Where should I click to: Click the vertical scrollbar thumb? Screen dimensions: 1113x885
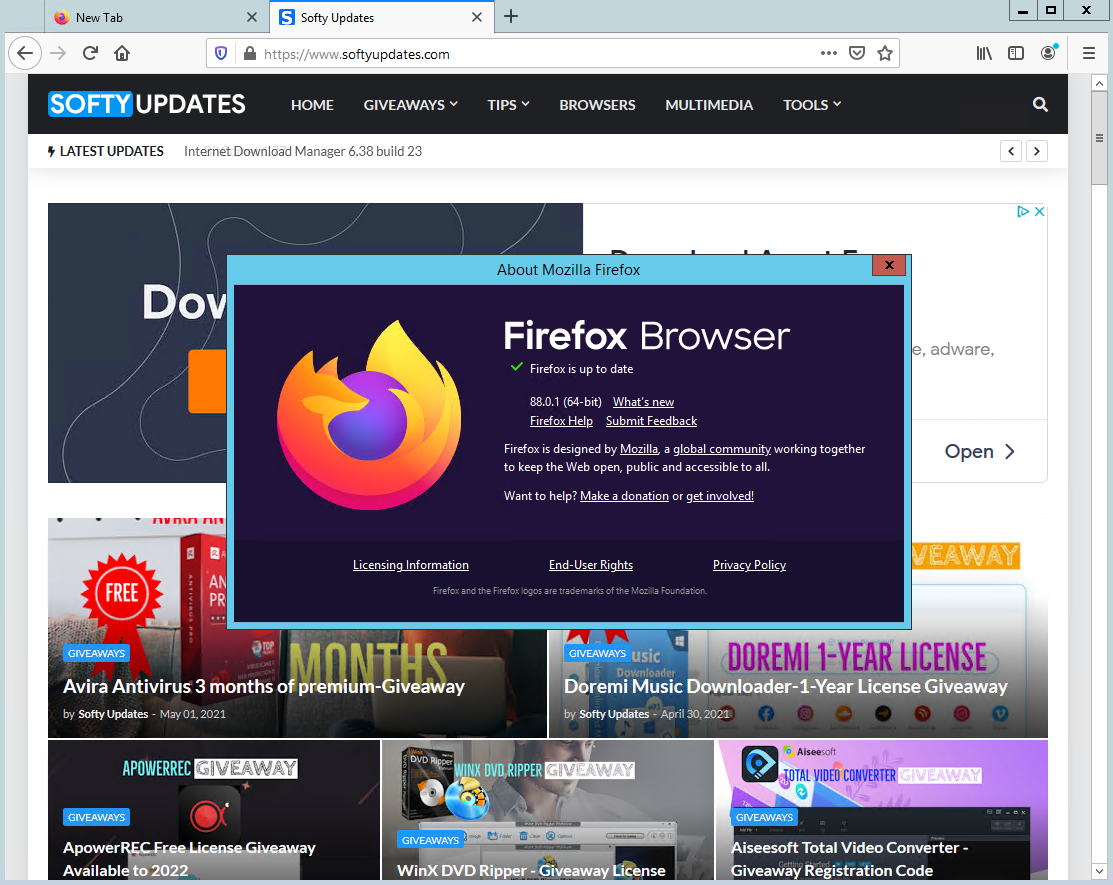[x=1099, y=138]
